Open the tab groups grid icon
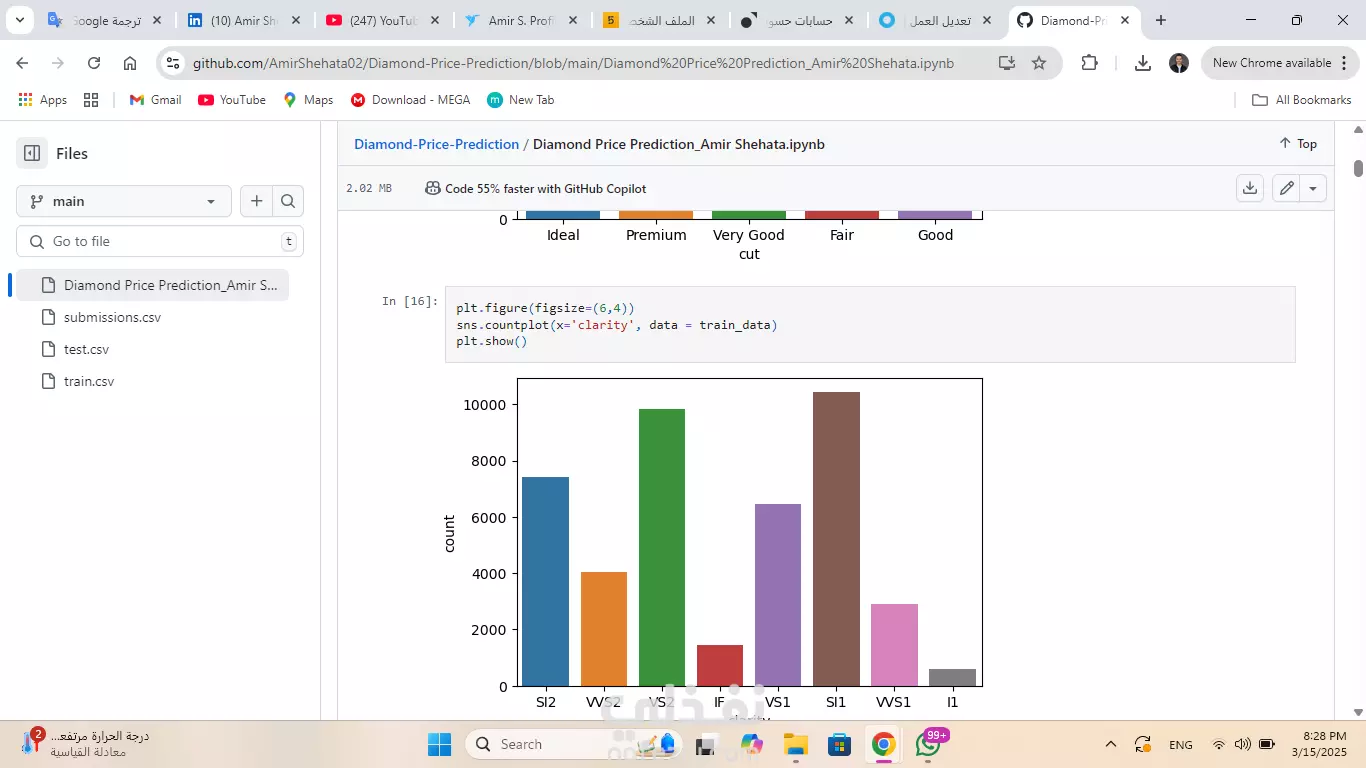The width and height of the screenshot is (1366, 768). coord(91,100)
